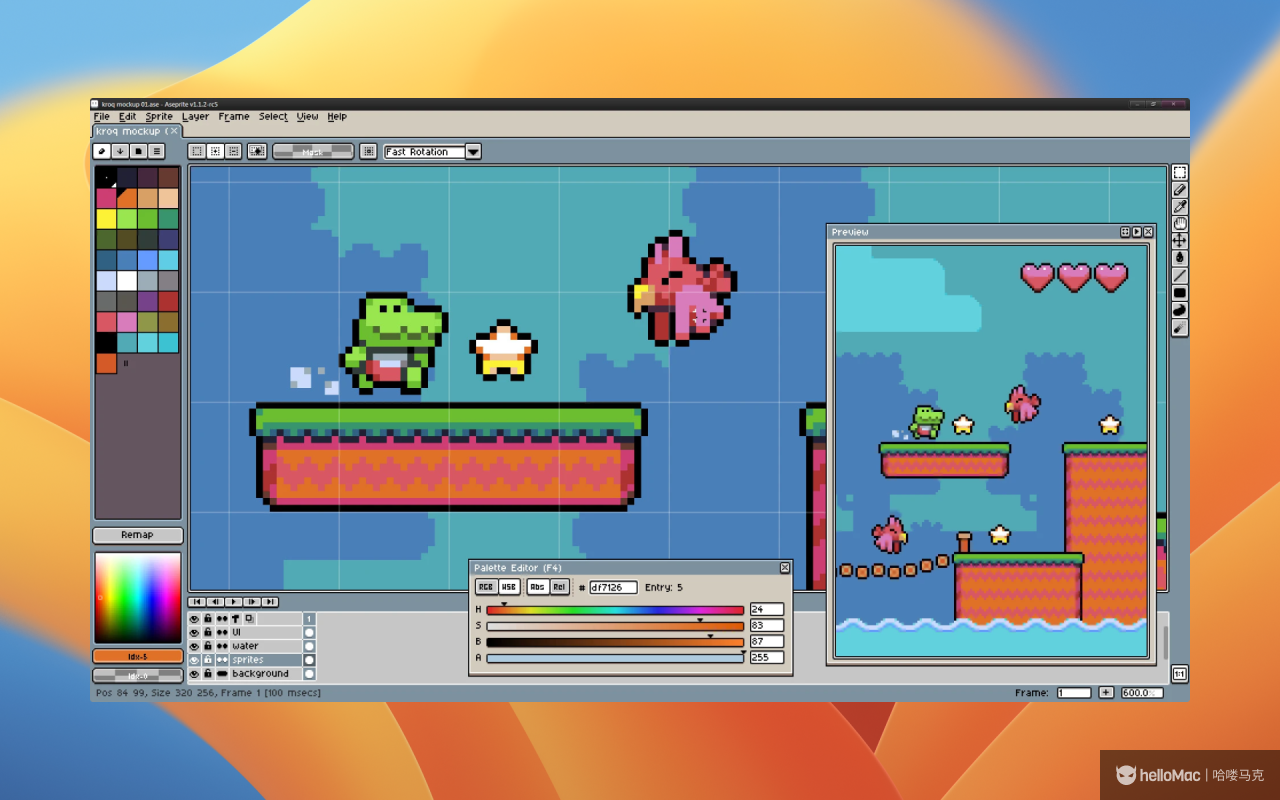
Task: Open the Frame menu
Action: click(x=234, y=117)
